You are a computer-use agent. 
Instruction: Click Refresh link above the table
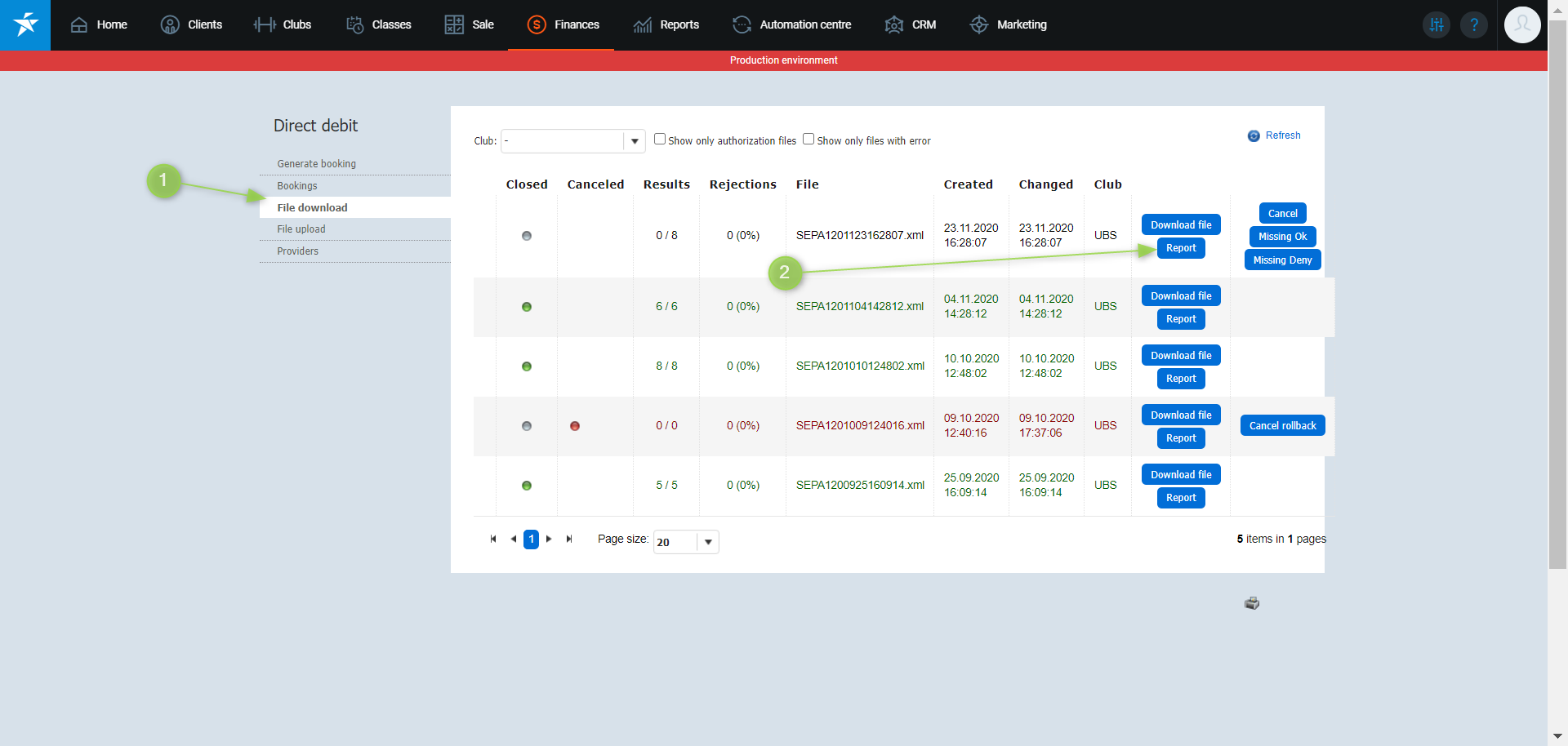[1282, 135]
